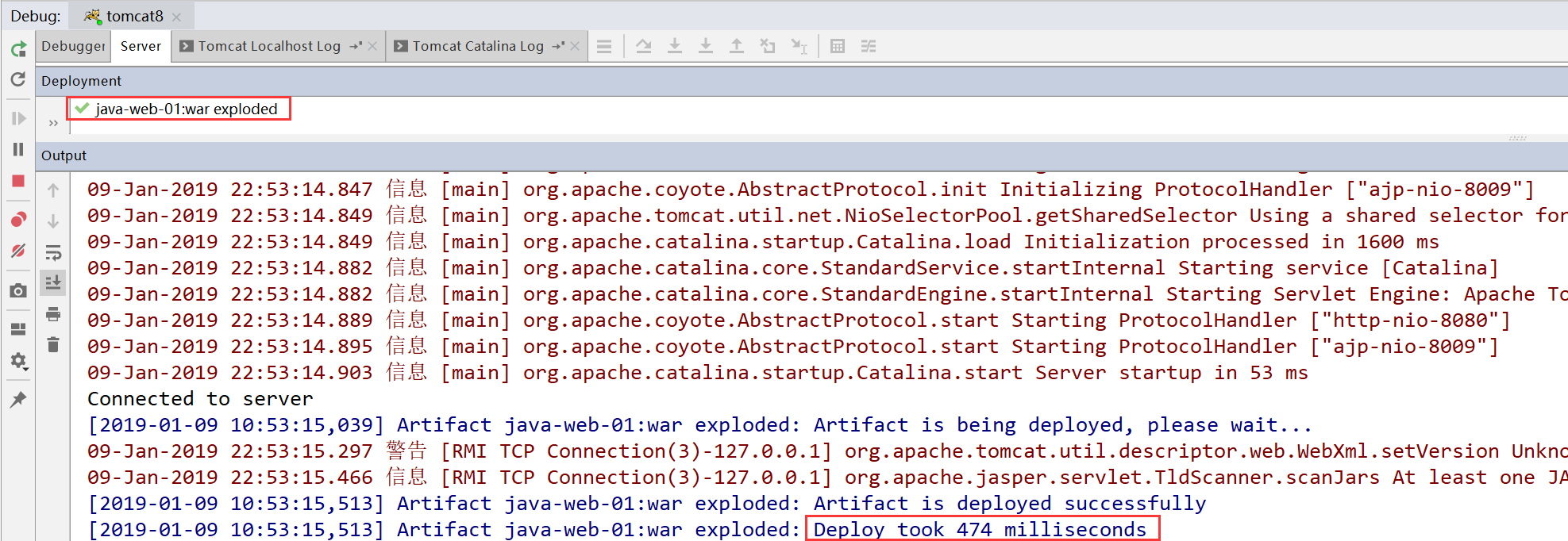Click the green check on java-web-01 artifact

[82, 108]
